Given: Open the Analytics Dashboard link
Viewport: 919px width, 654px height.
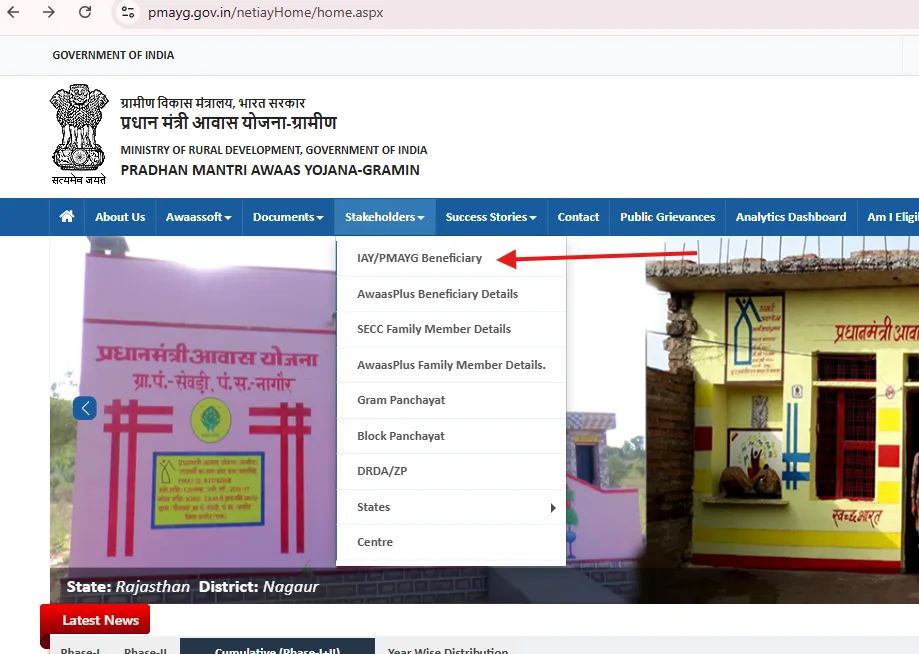Looking at the screenshot, I should point(791,217).
